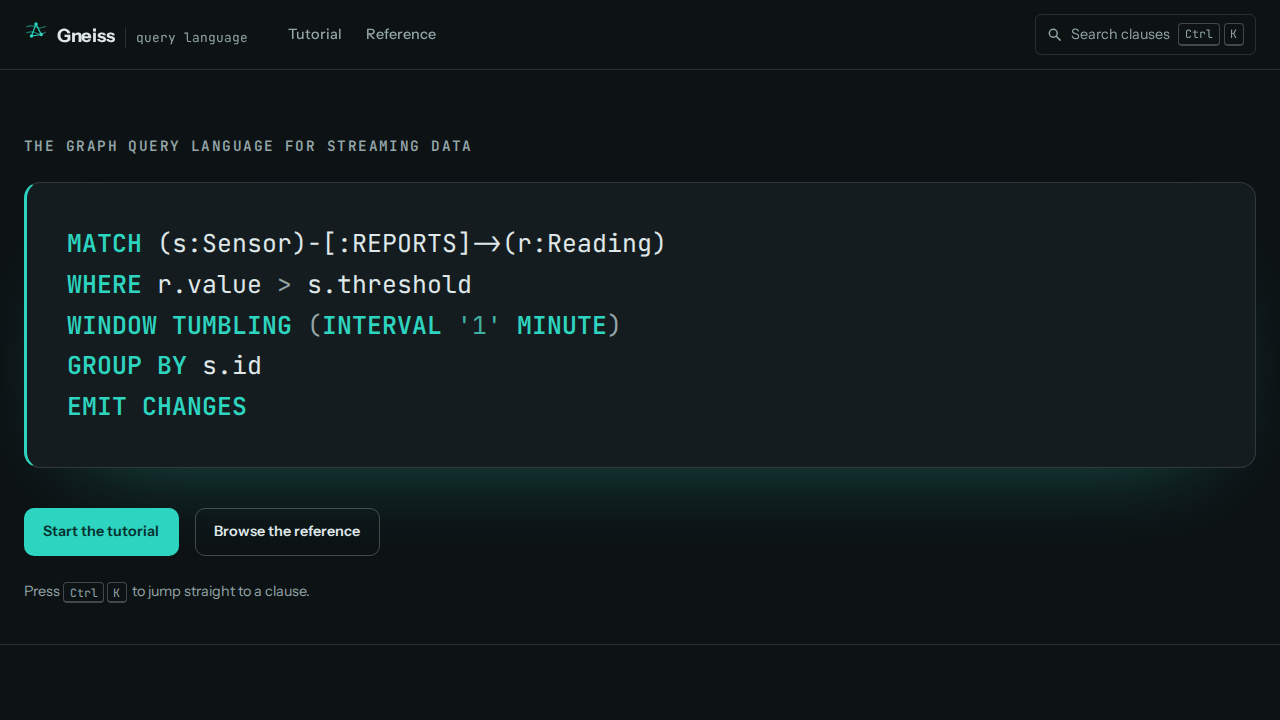Click the 'WHERE' keyword in the code

(104, 285)
